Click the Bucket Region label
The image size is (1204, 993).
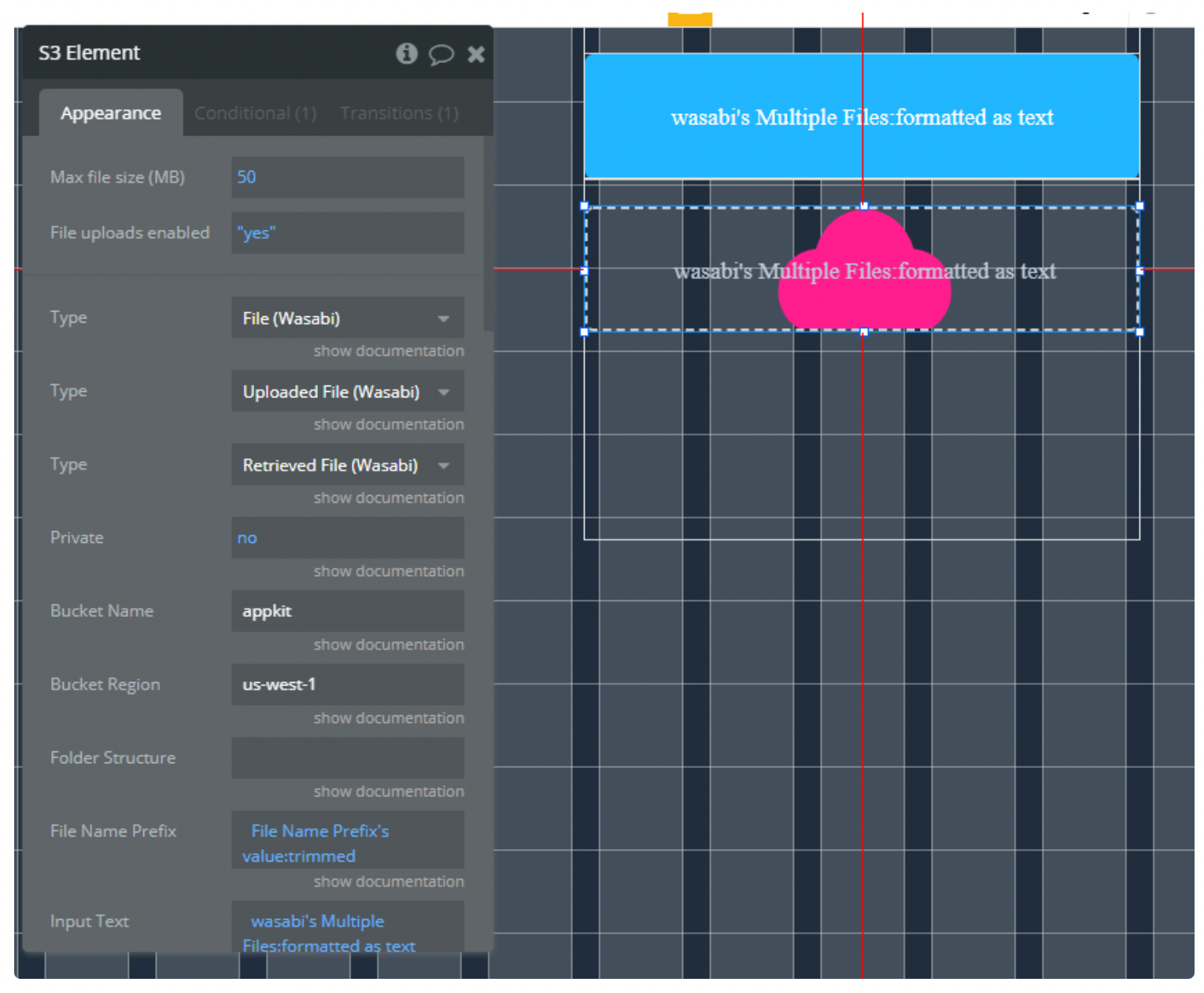point(105,685)
